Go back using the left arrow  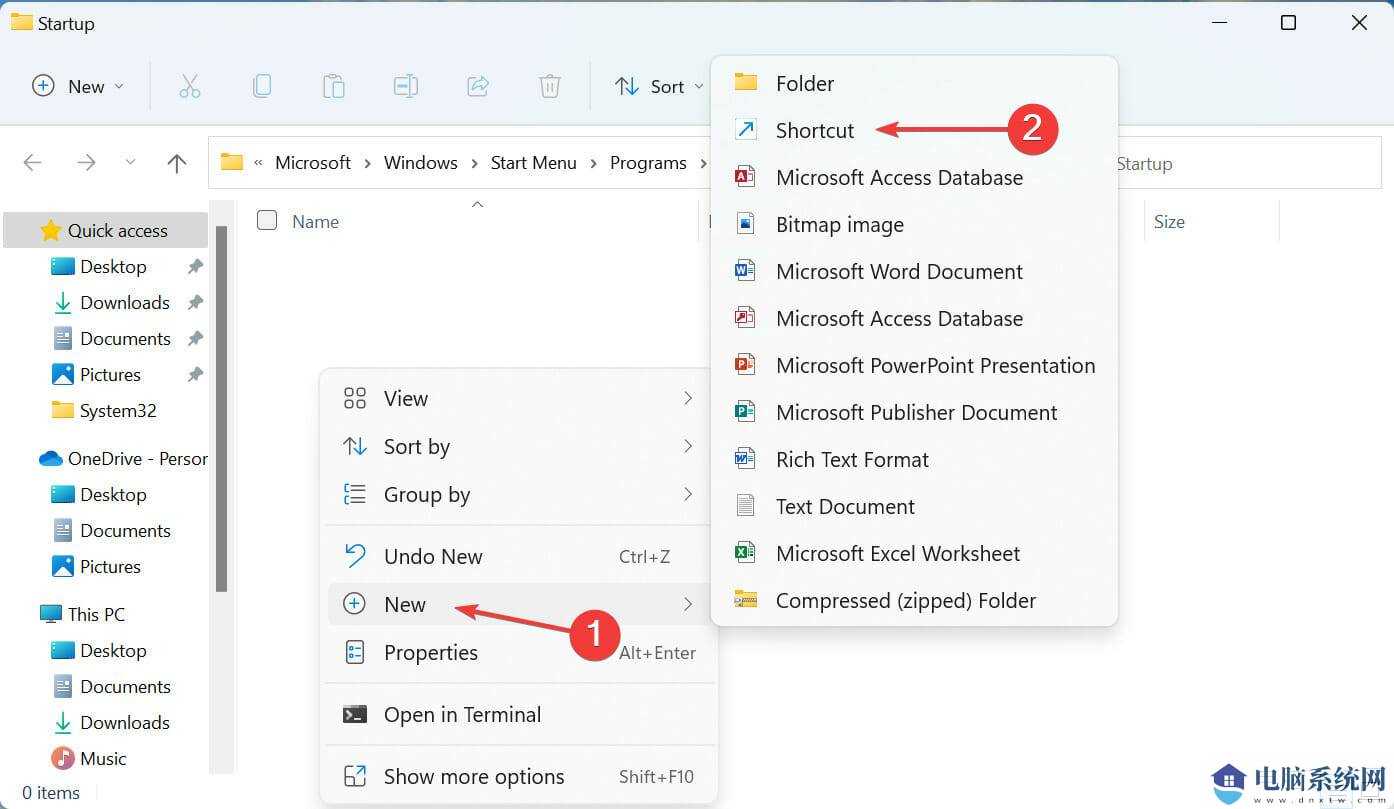33,163
